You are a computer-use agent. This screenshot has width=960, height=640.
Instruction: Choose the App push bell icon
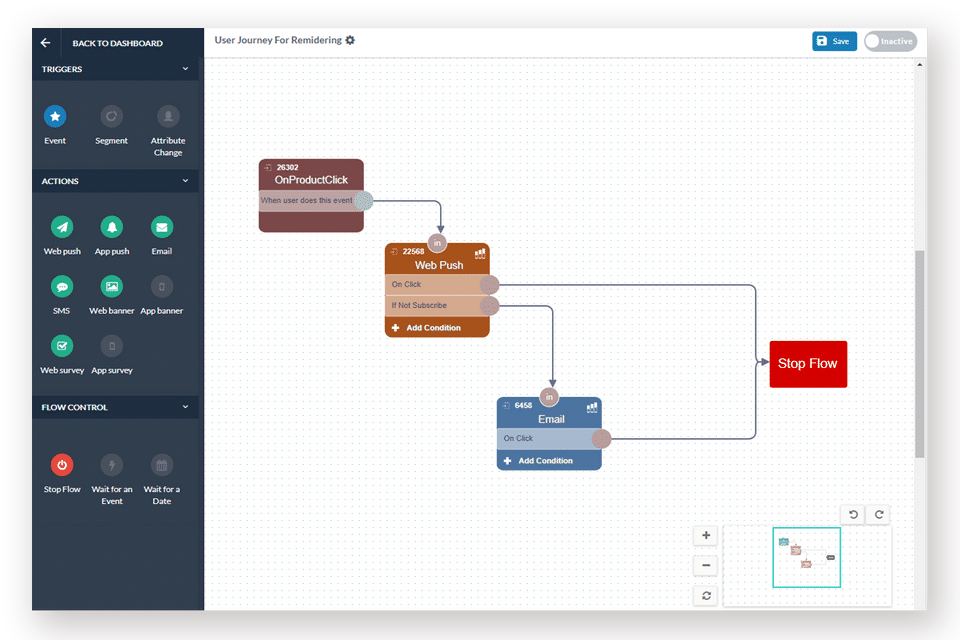click(111, 227)
